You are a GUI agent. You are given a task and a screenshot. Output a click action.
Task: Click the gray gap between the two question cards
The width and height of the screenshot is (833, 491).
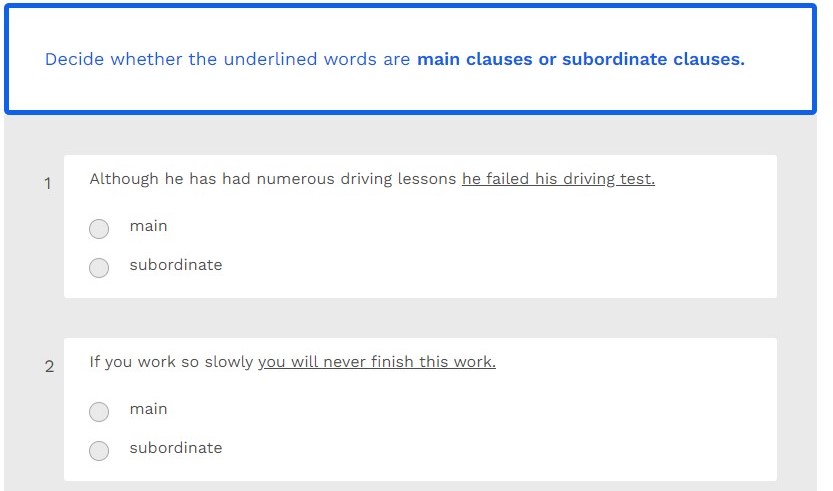pyautogui.click(x=420, y=318)
